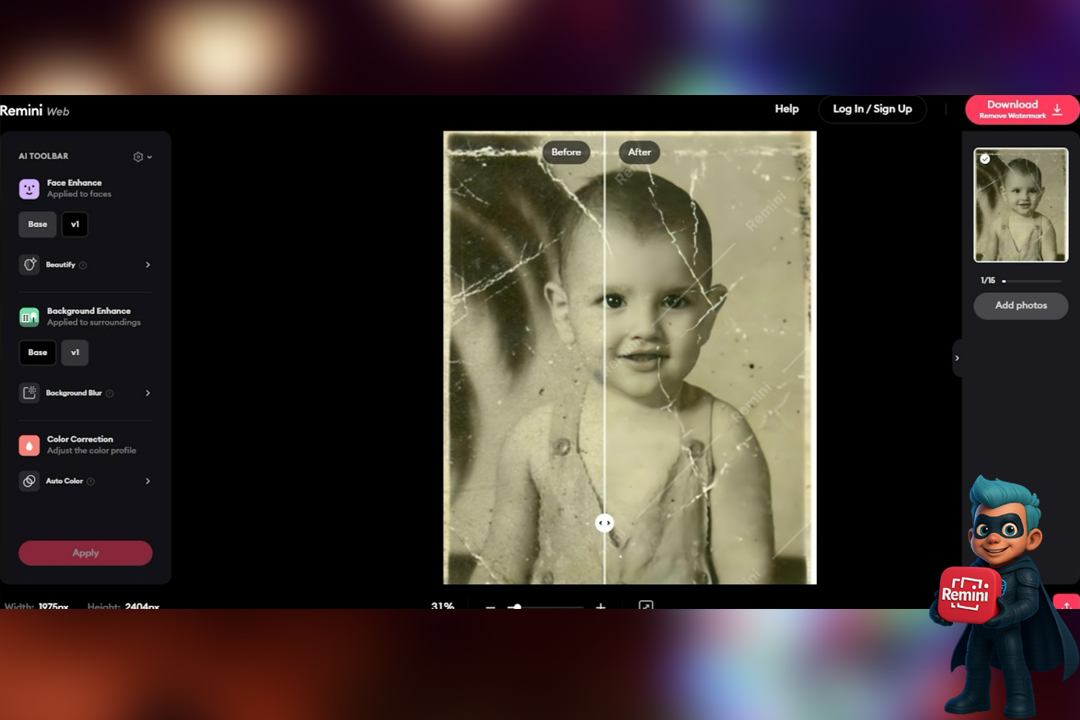Click the Background Enhance green icon
The height and width of the screenshot is (720, 1080).
29,317
